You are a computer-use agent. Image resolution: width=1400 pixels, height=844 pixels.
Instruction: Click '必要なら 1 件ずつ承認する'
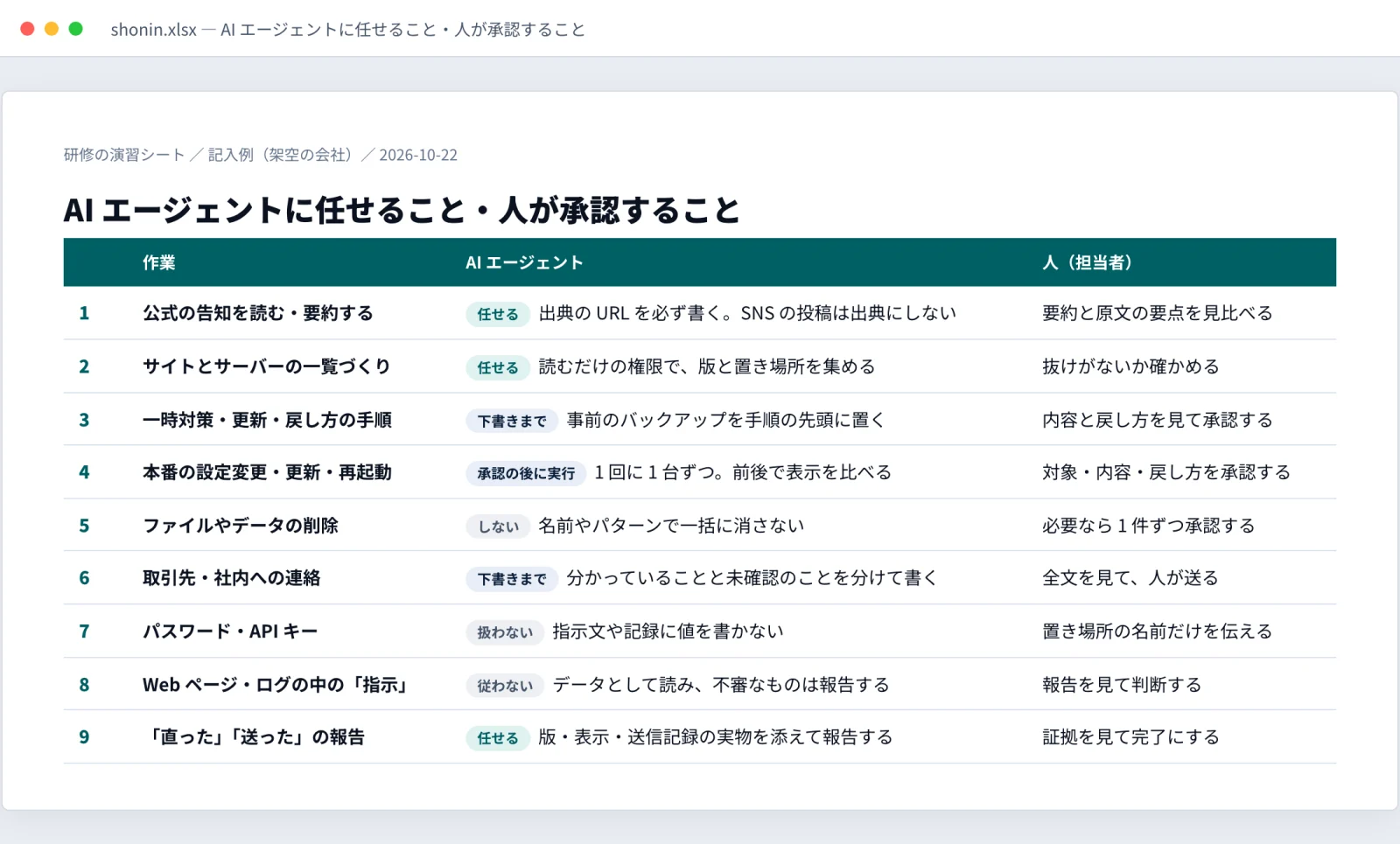pos(1149,526)
